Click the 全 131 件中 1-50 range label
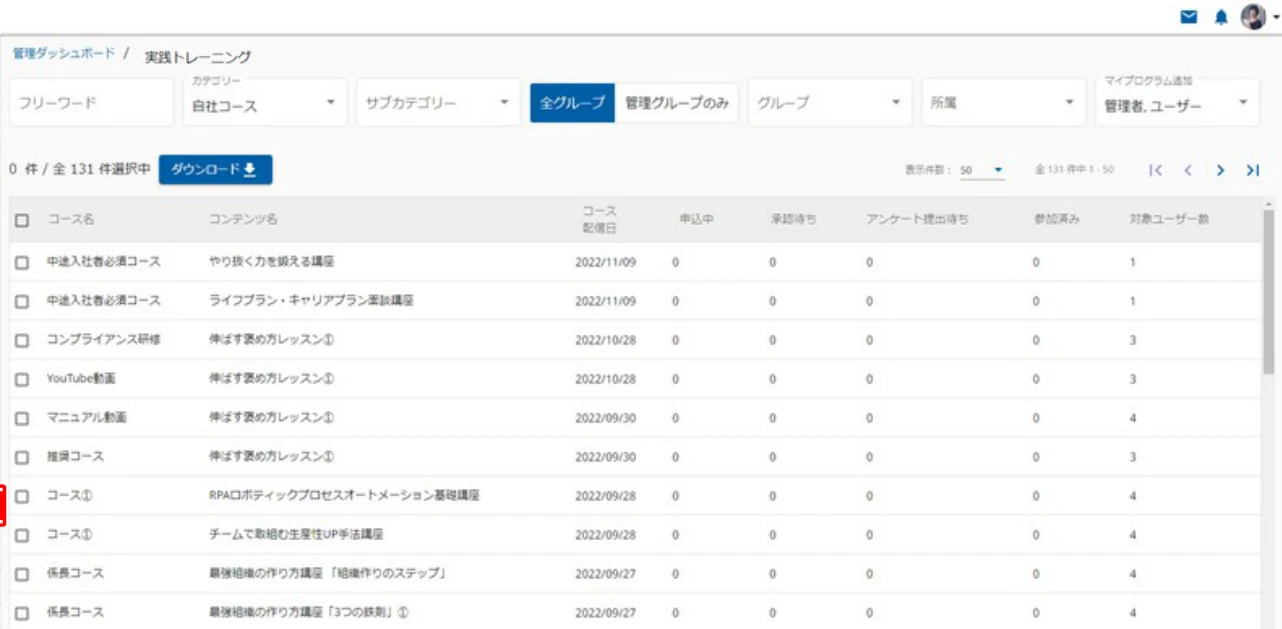 tap(1075, 171)
